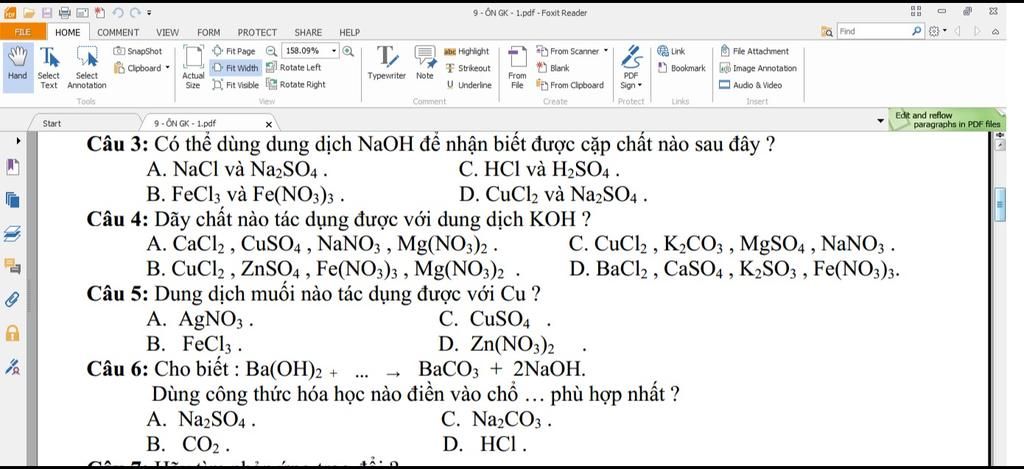
Task: Insert Audio & Video
Action: click(750, 85)
